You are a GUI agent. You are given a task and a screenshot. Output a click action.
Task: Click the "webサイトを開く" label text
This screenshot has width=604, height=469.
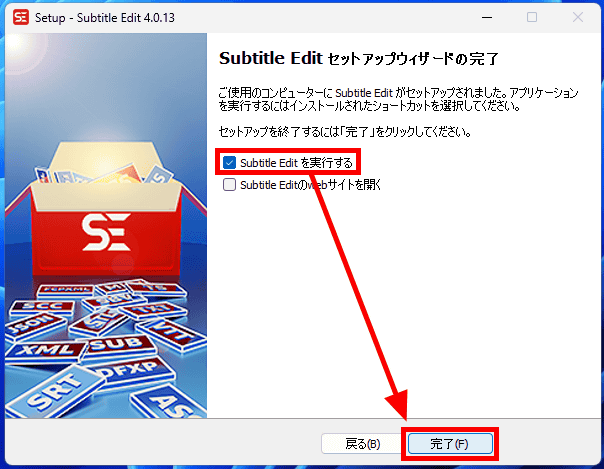tap(345, 185)
